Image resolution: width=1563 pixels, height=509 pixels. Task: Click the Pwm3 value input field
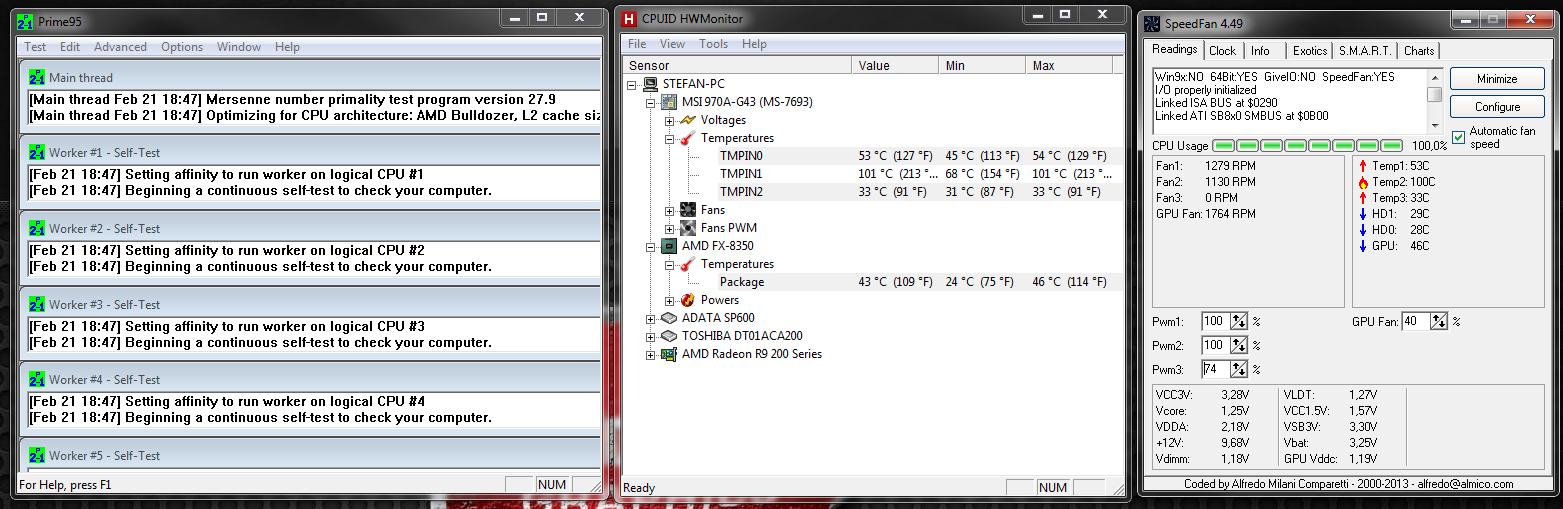(1215, 369)
